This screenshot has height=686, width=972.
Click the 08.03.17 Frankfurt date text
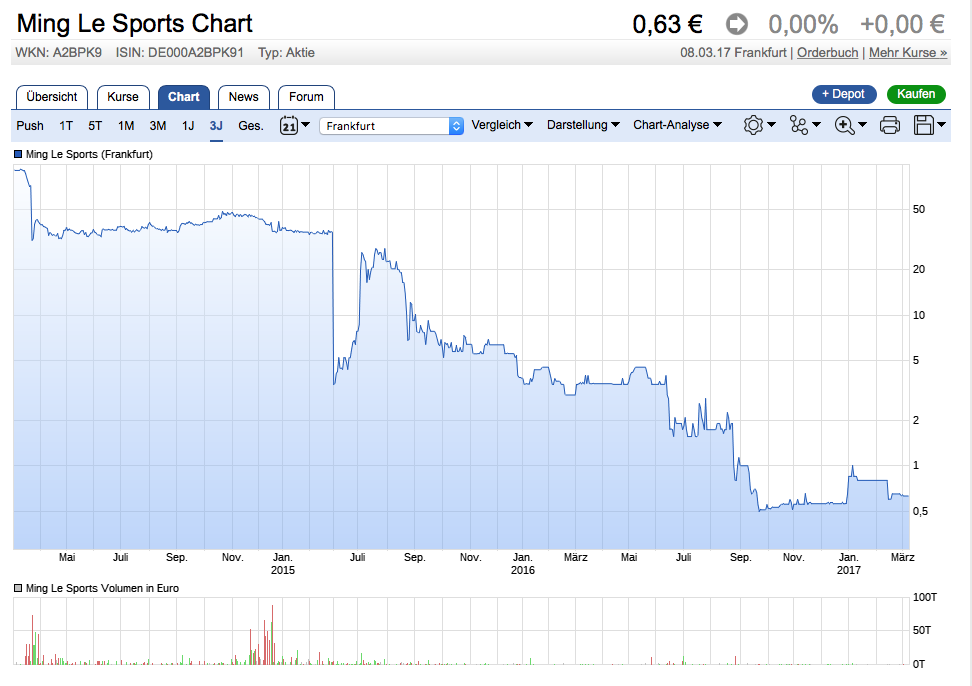(x=733, y=53)
